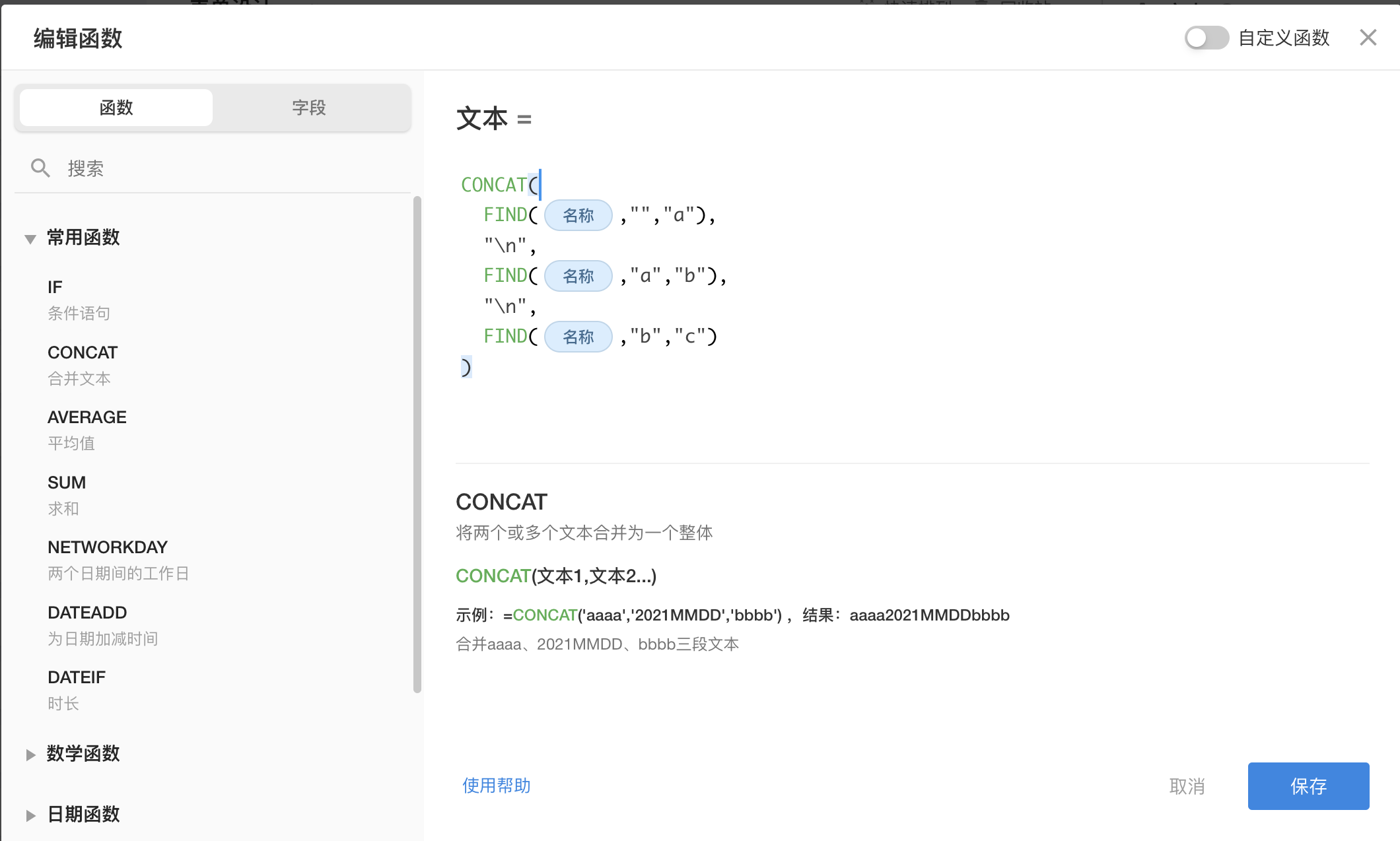Screen dimensions: 1400x841
Task: Select the 函数 tab
Action: [116, 107]
